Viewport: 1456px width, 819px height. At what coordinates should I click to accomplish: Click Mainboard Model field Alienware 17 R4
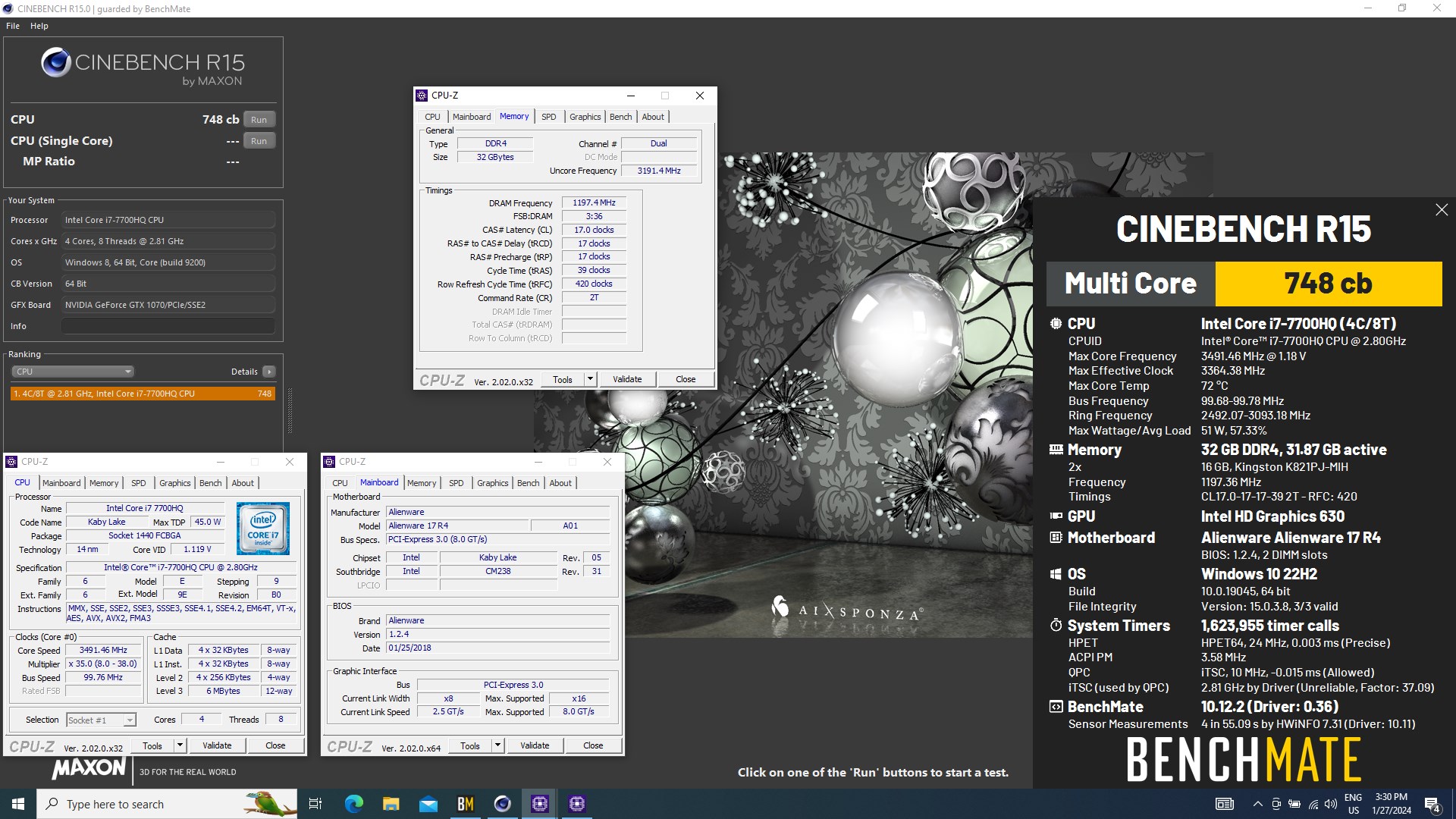[x=457, y=526]
